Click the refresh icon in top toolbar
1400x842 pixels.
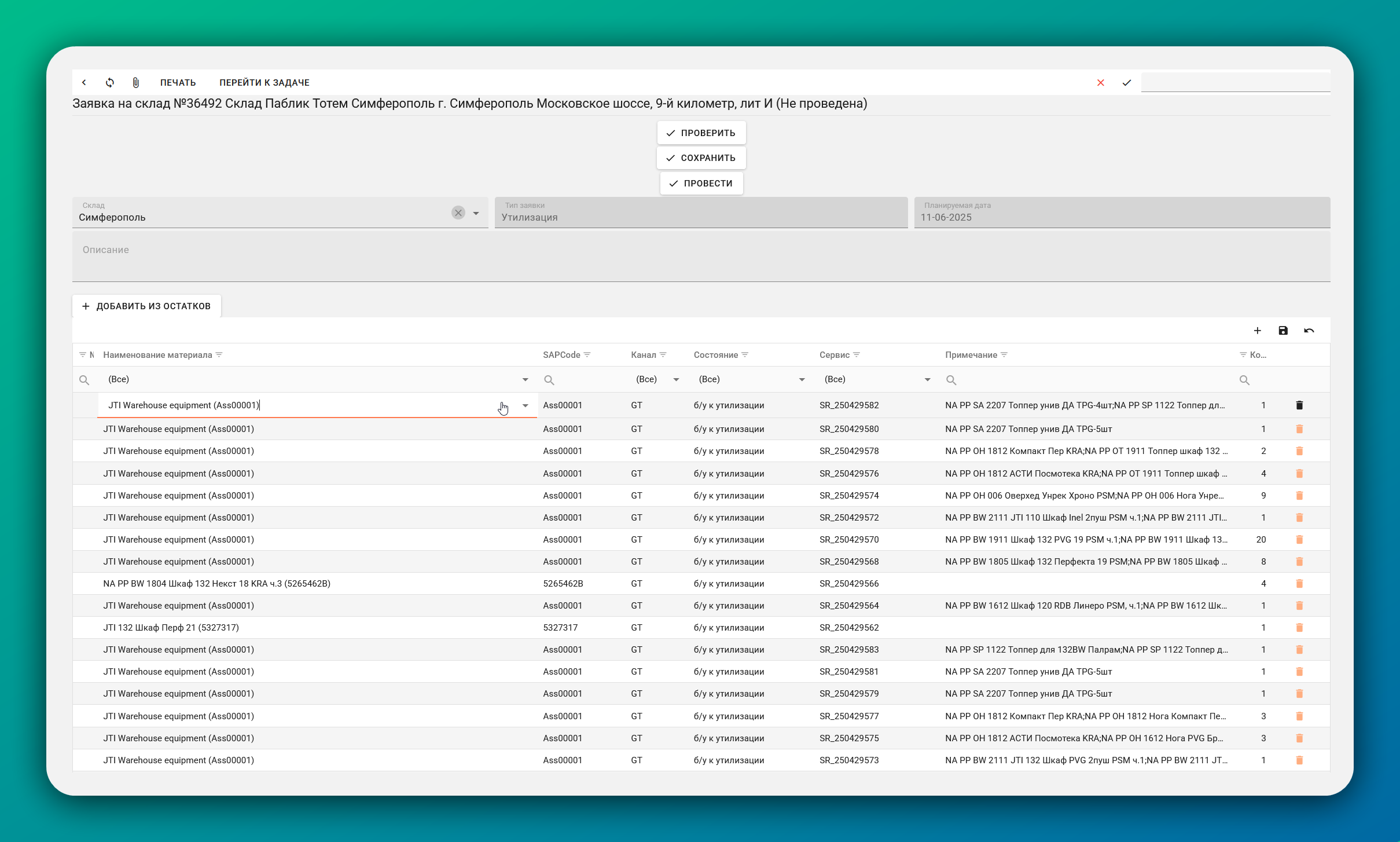pyautogui.click(x=110, y=82)
